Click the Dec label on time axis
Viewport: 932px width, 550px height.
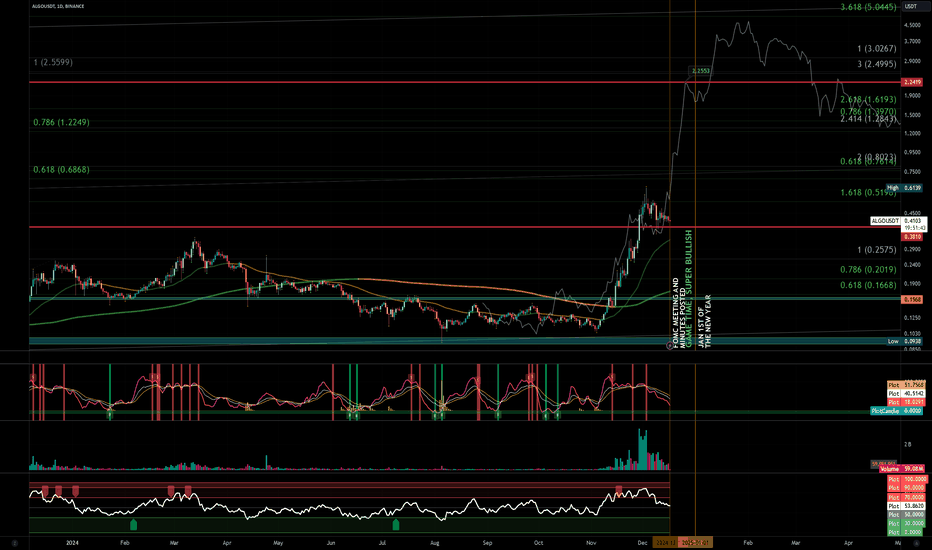click(x=642, y=543)
